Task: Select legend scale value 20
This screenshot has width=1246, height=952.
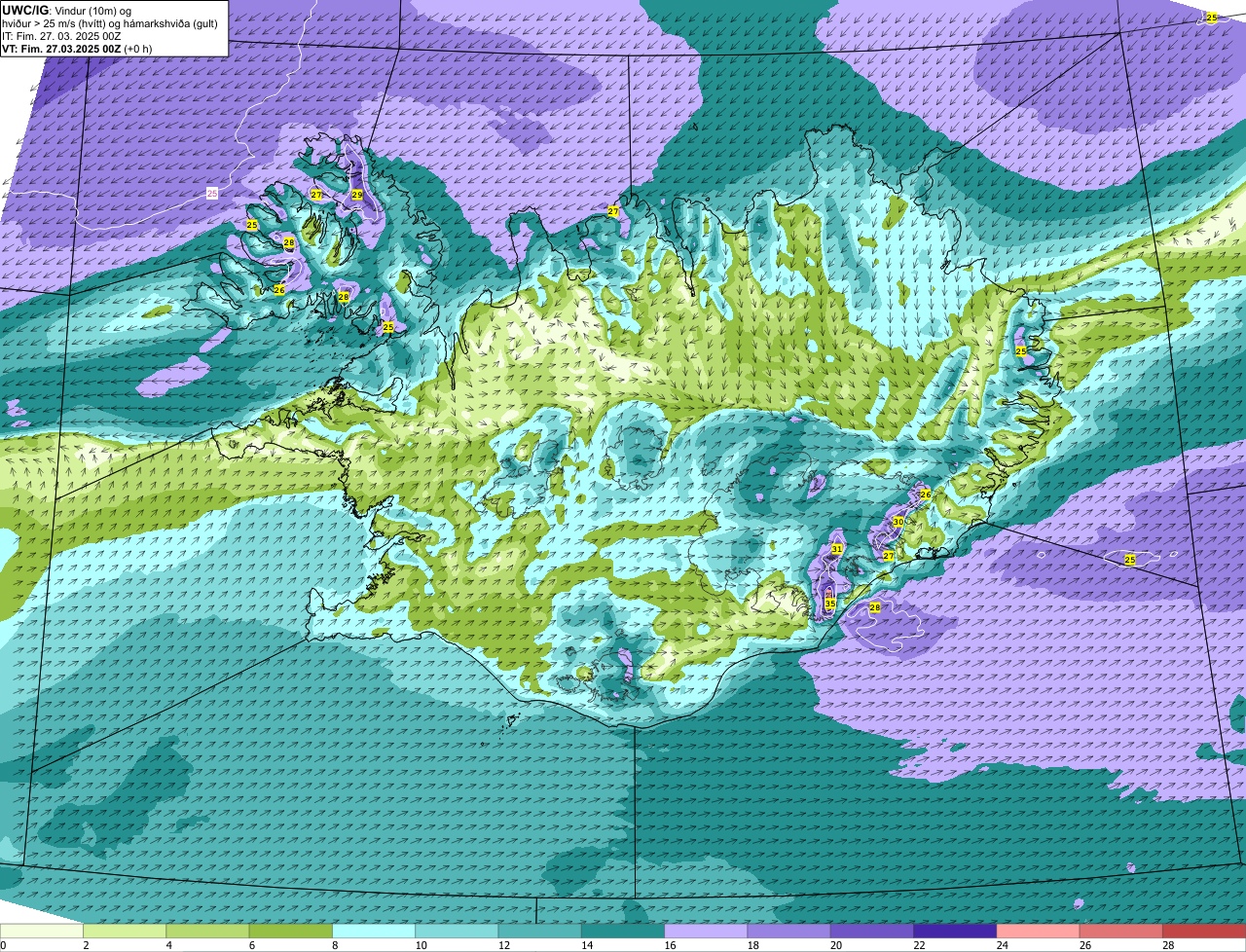Action: point(834,945)
